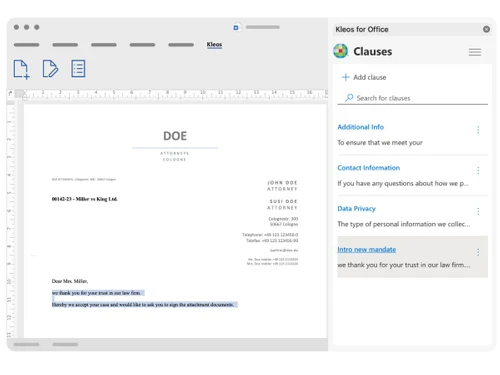Click the highlighted 'Hereby we accept your case' sentence
The height and width of the screenshot is (375, 500).
(144, 305)
